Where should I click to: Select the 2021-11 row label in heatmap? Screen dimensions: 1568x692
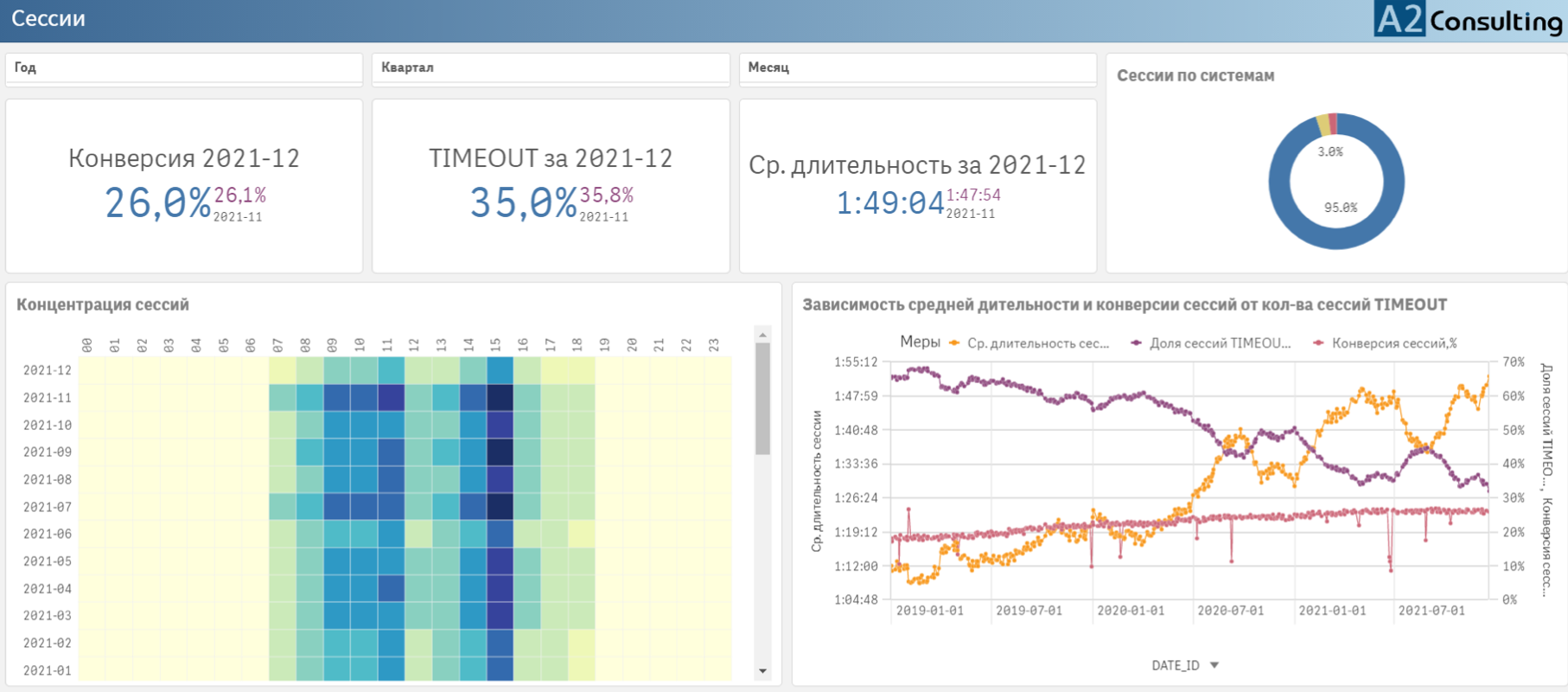click(x=47, y=398)
